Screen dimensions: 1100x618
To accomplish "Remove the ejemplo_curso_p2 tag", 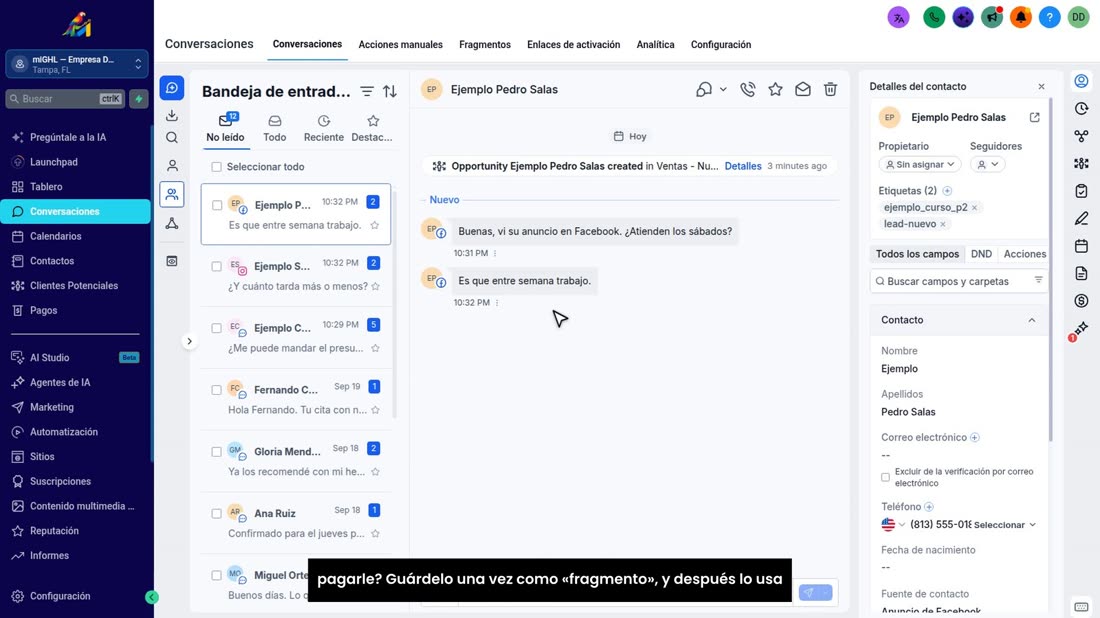I will (974, 208).
